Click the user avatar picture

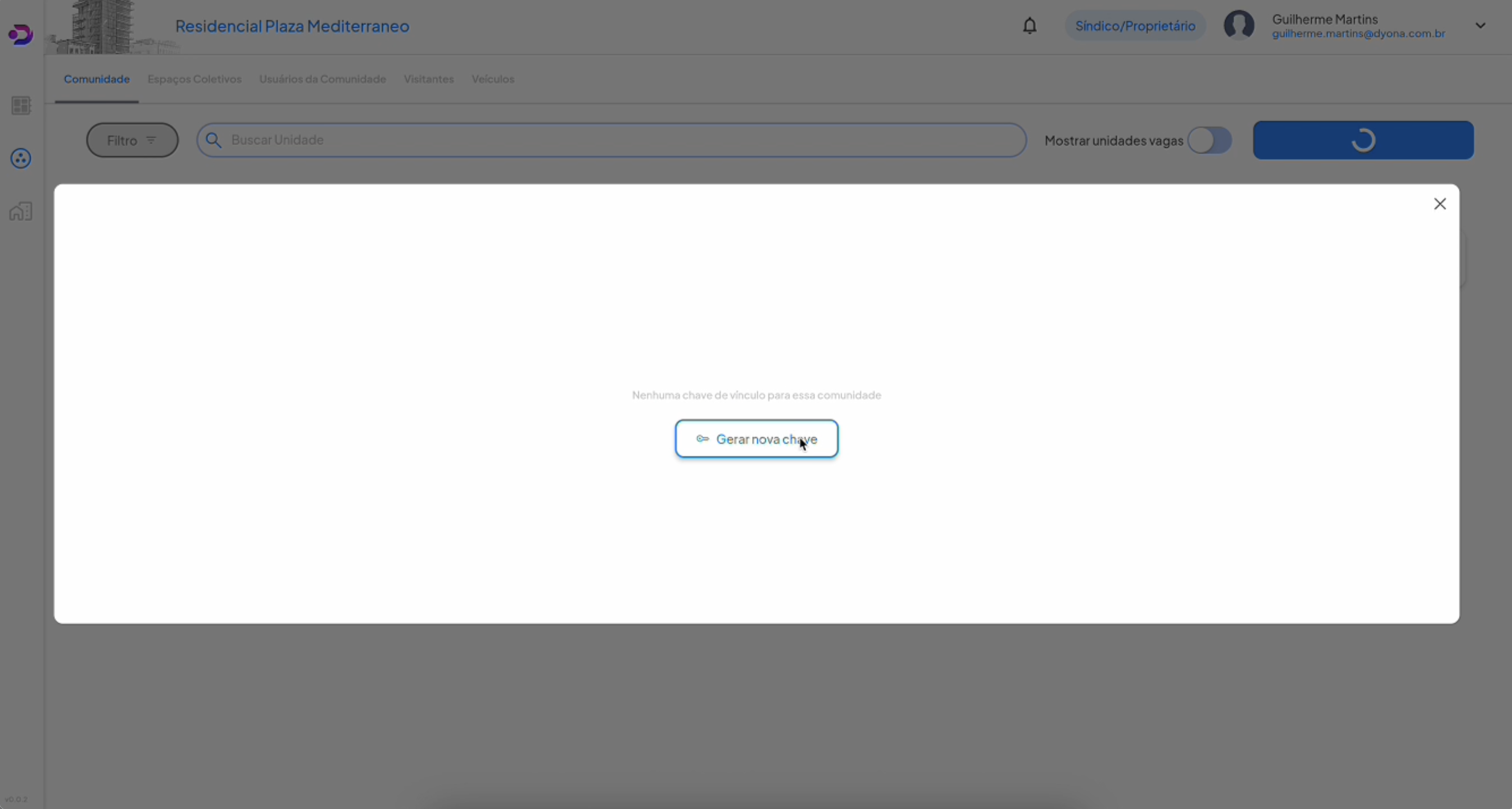[1239, 26]
